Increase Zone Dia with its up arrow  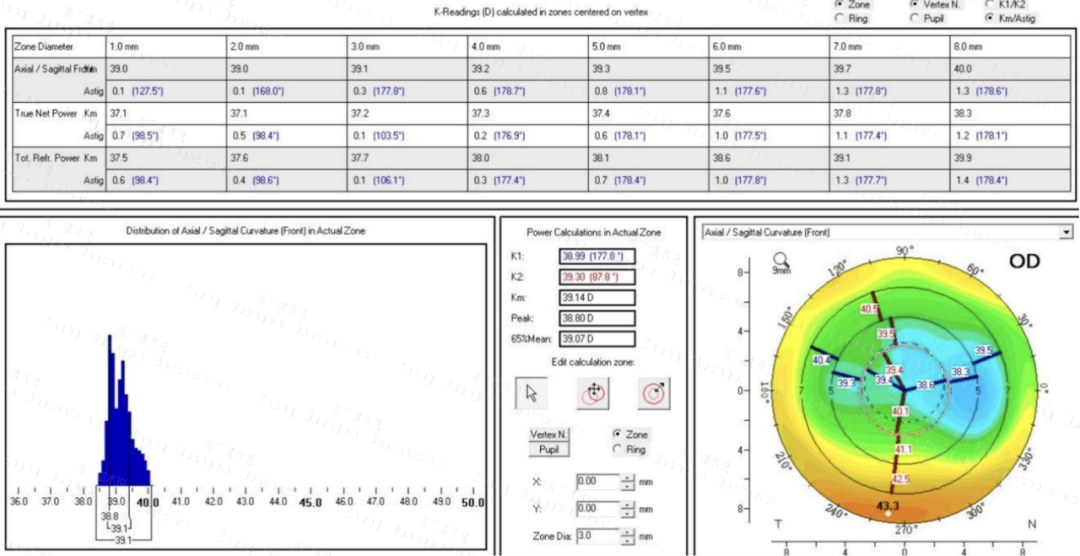(x=627, y=533)
